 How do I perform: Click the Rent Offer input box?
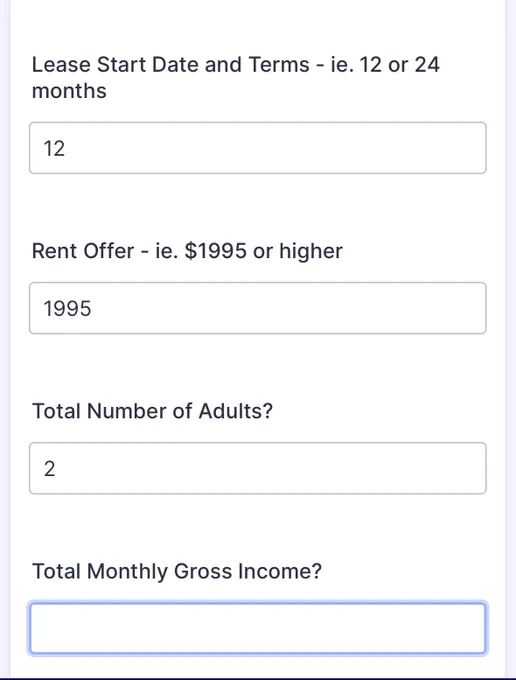(258, 308)
